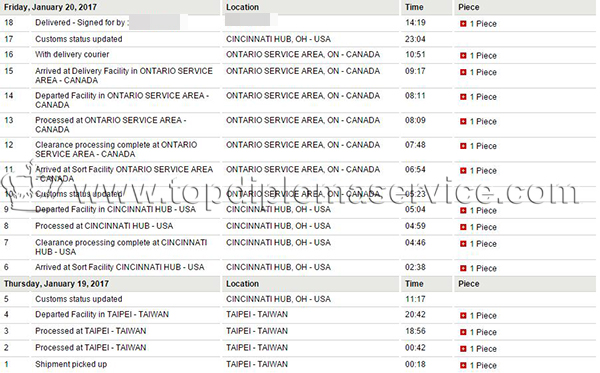Click row number 6
This screenshot has width=600, height=373.
coord(6,267)
